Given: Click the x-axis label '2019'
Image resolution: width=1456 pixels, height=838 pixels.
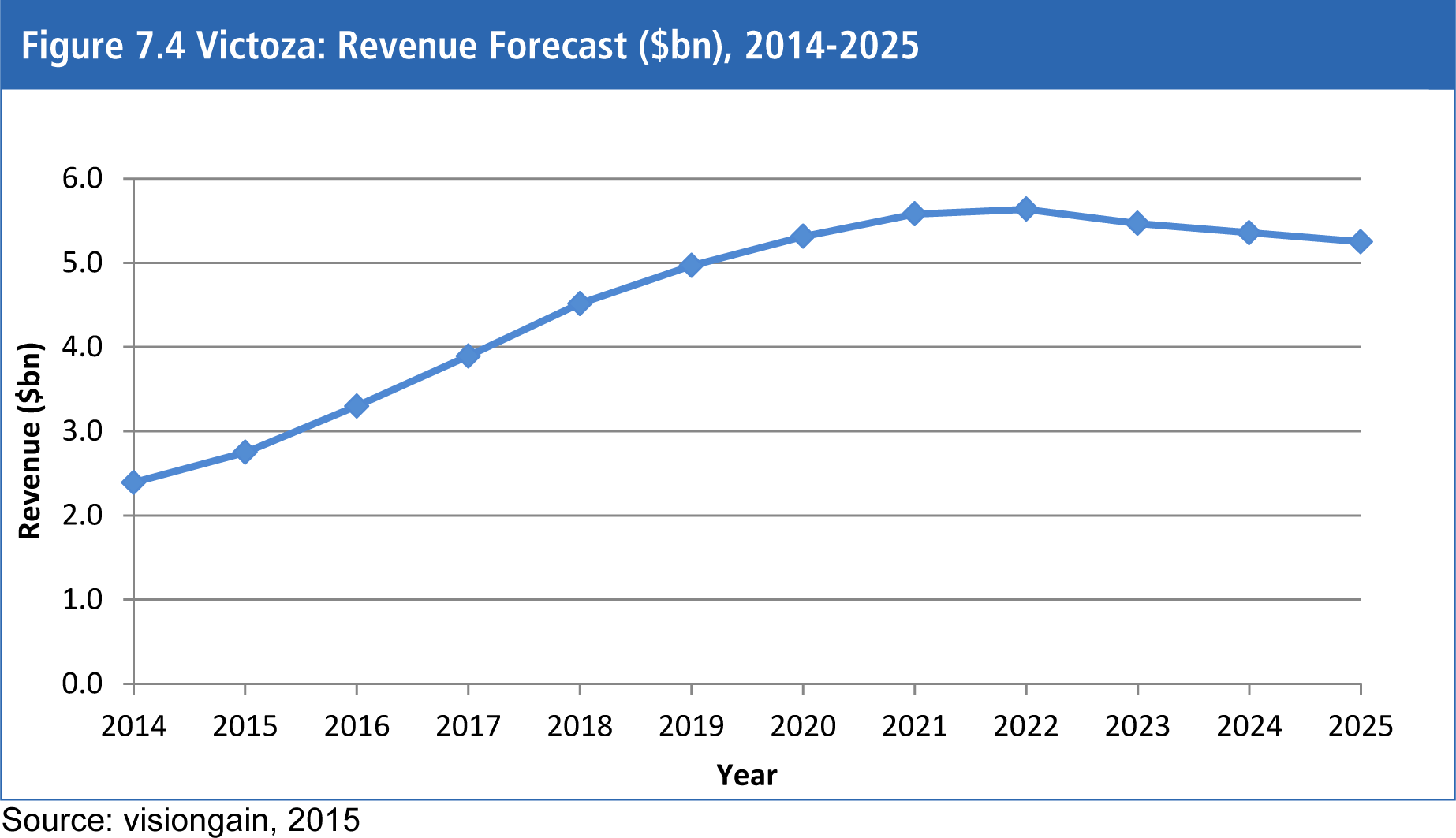Looking at the screenshot, I should point(692,726).
